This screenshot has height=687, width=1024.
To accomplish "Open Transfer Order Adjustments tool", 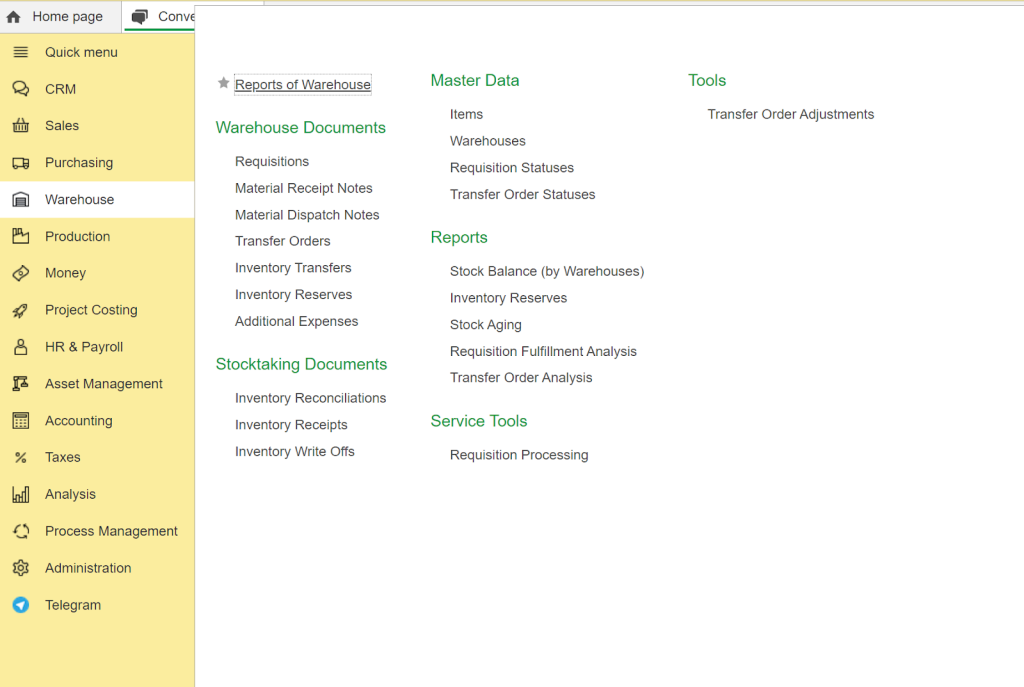I will click(790, 114).
